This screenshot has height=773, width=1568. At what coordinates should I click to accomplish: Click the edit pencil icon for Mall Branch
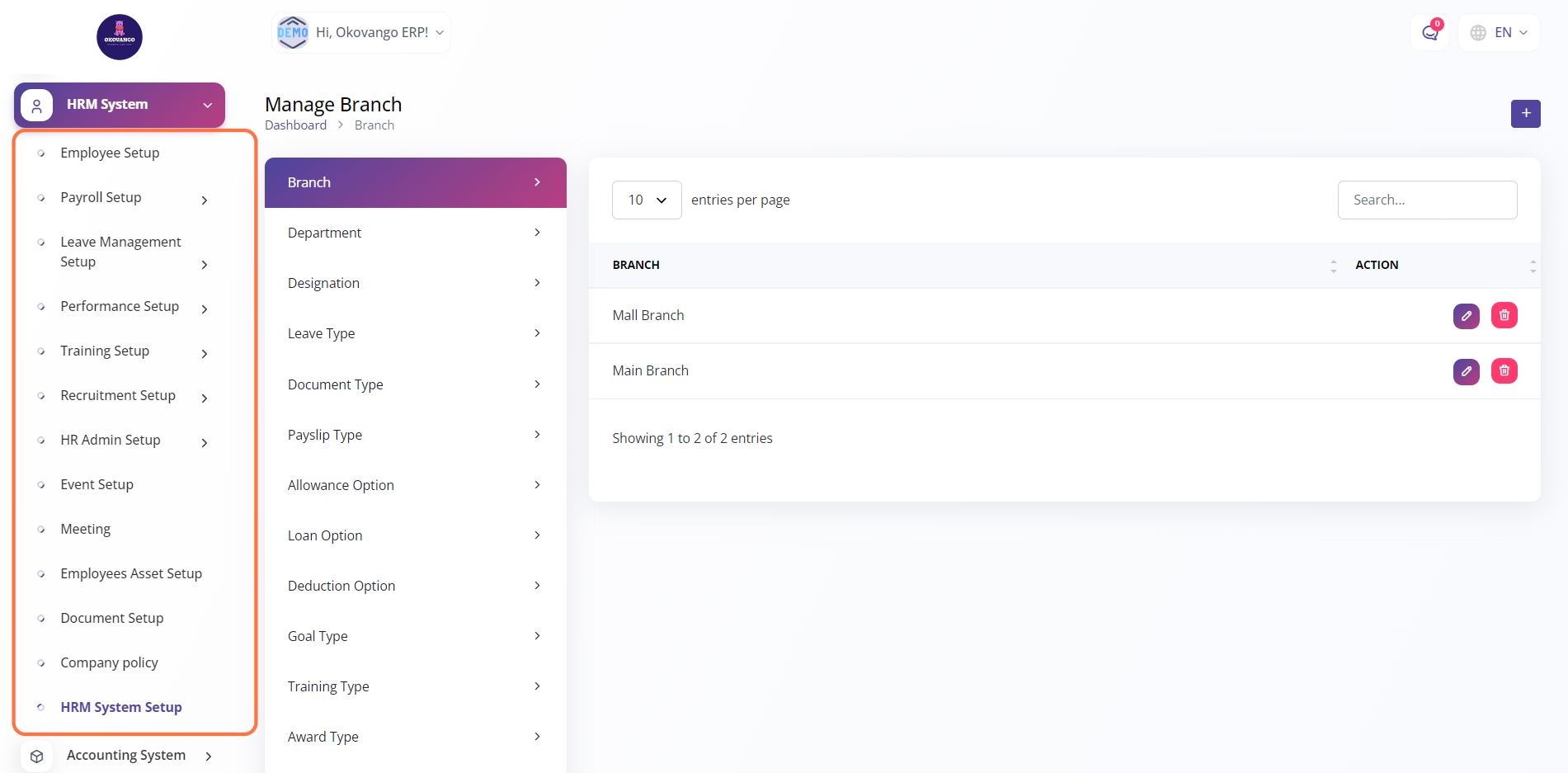(1466, 316)
